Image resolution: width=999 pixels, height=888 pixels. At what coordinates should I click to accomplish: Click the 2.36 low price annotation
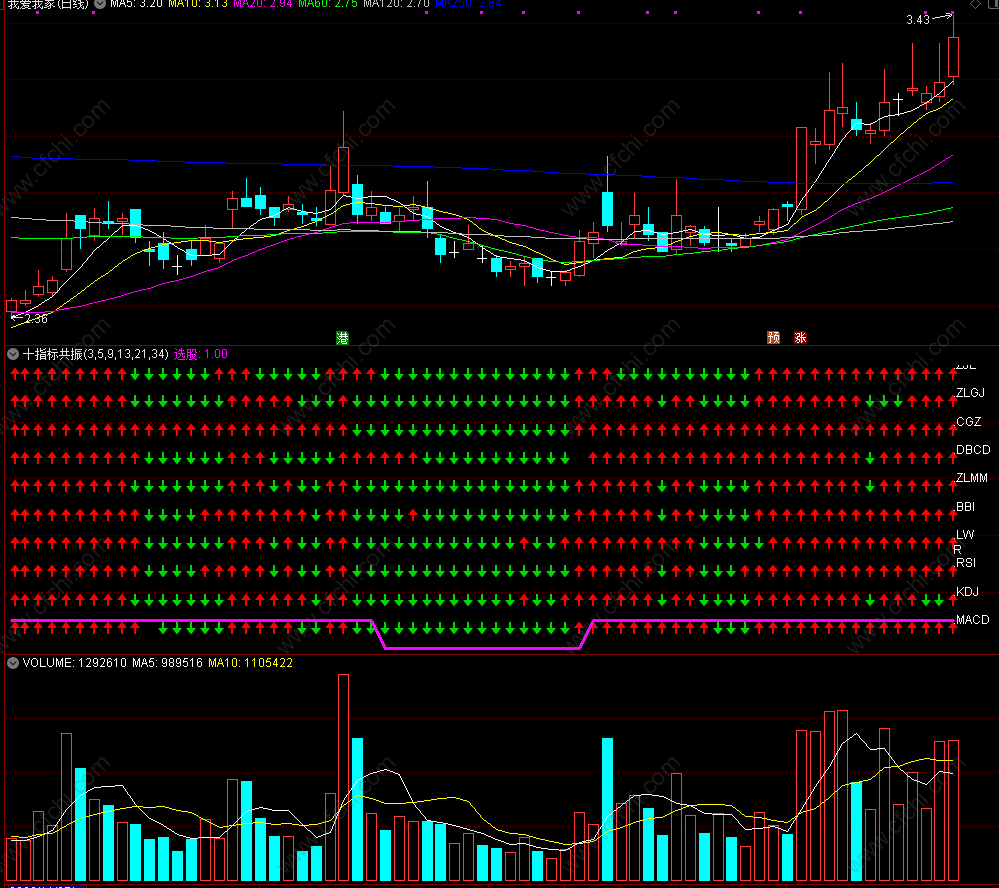[36, 319]
